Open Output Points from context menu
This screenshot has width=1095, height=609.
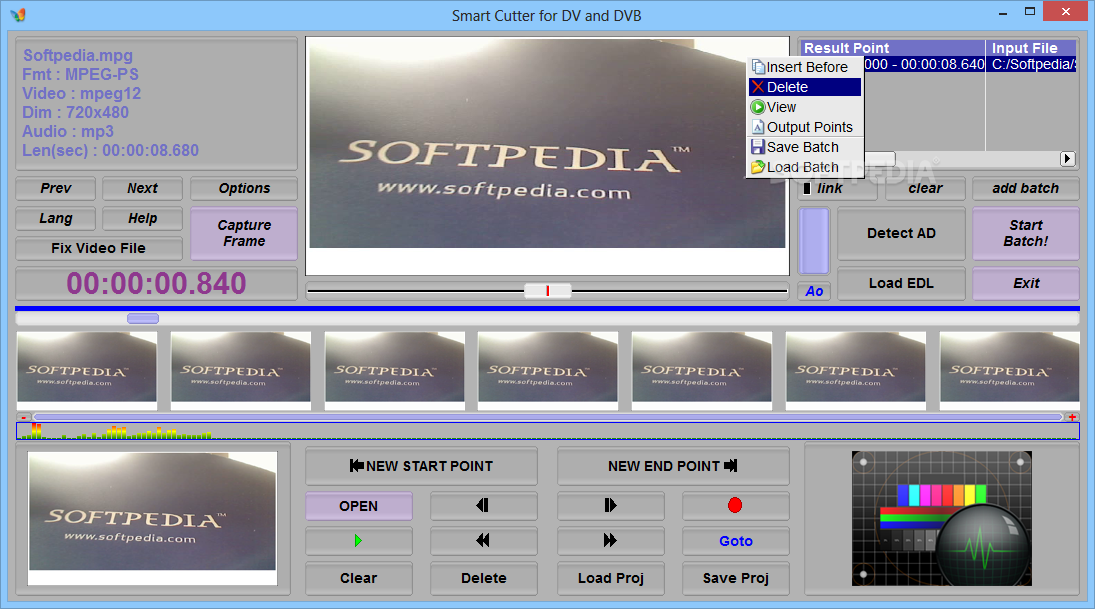pyautogui.click(x=805, y=127)
